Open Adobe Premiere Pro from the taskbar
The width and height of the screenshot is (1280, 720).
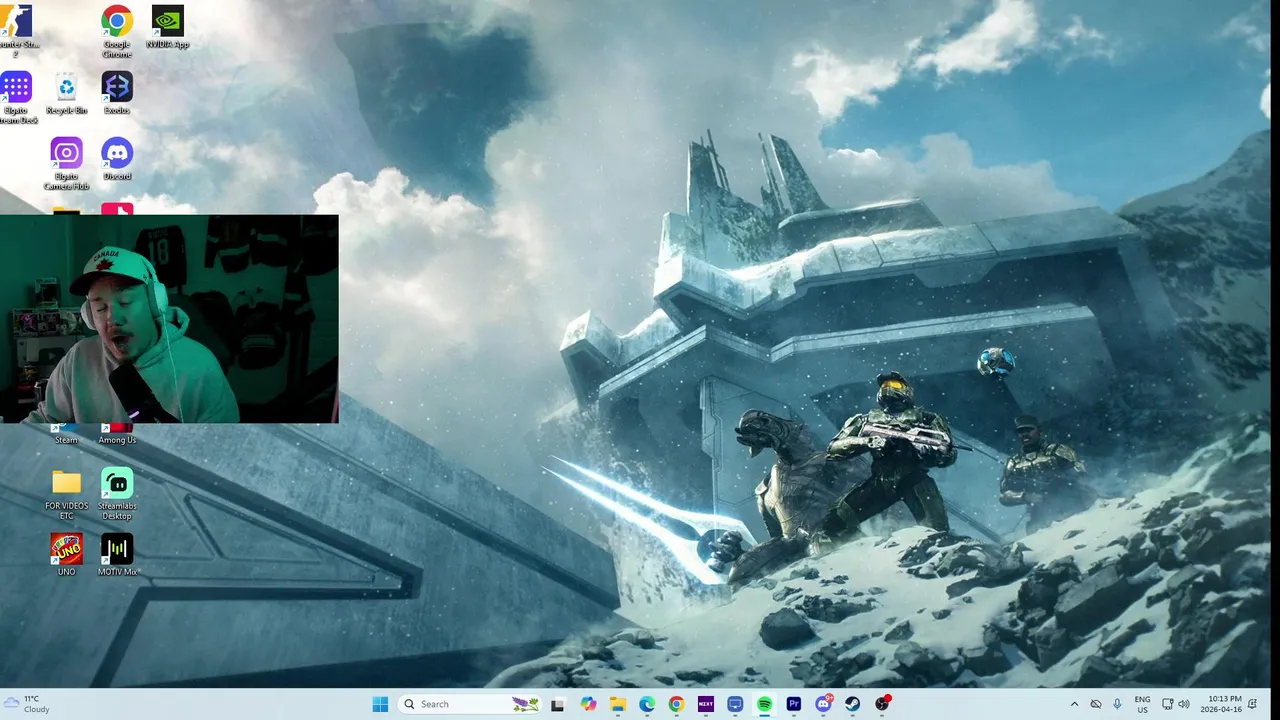794,704
